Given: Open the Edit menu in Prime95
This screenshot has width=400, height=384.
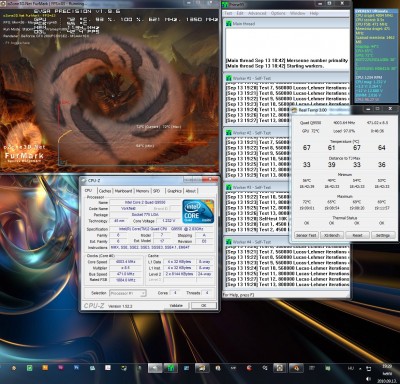Looking at the screenshot, I should click(240, 13).
